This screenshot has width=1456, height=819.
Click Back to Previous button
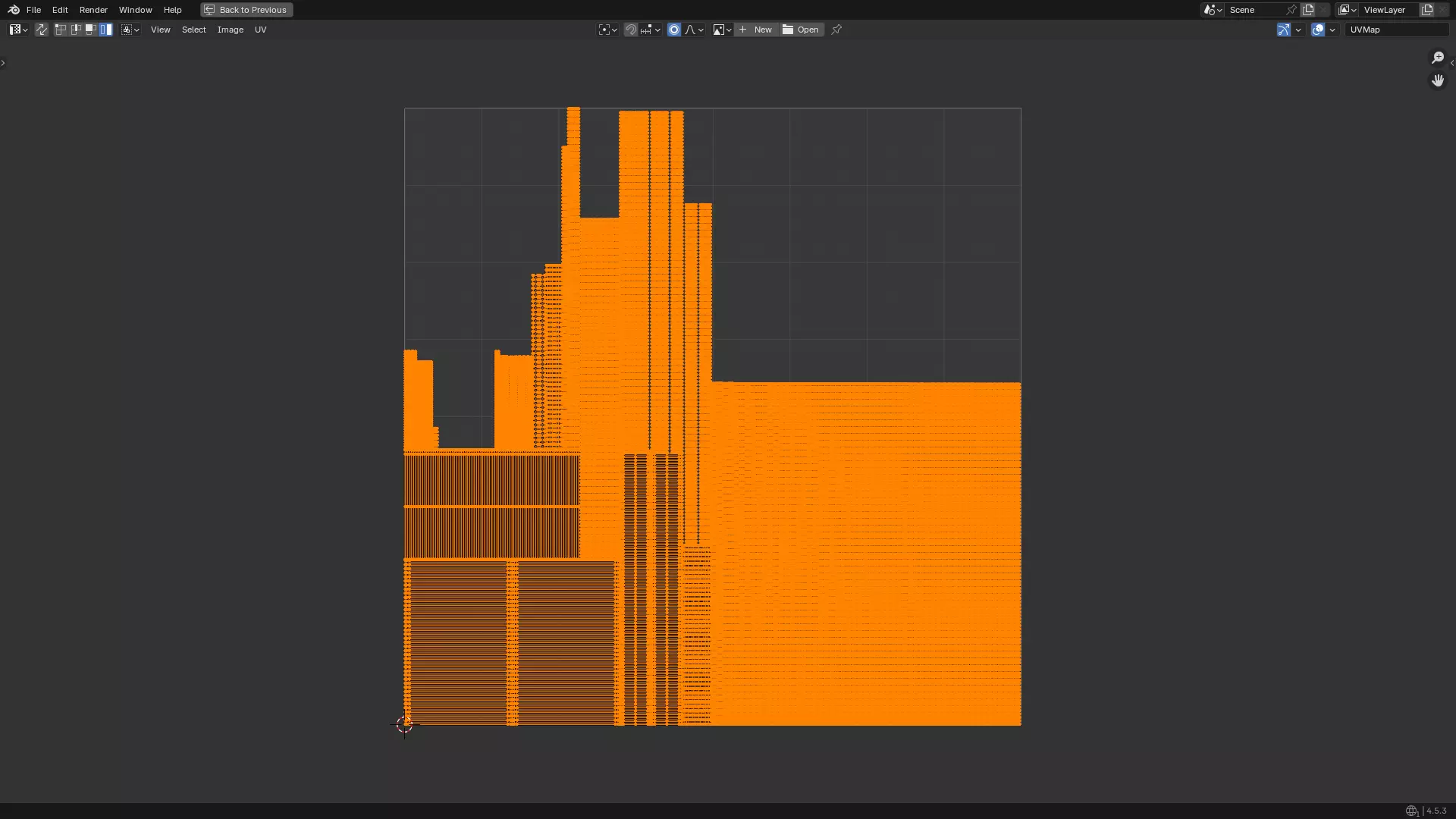(246, 10)
